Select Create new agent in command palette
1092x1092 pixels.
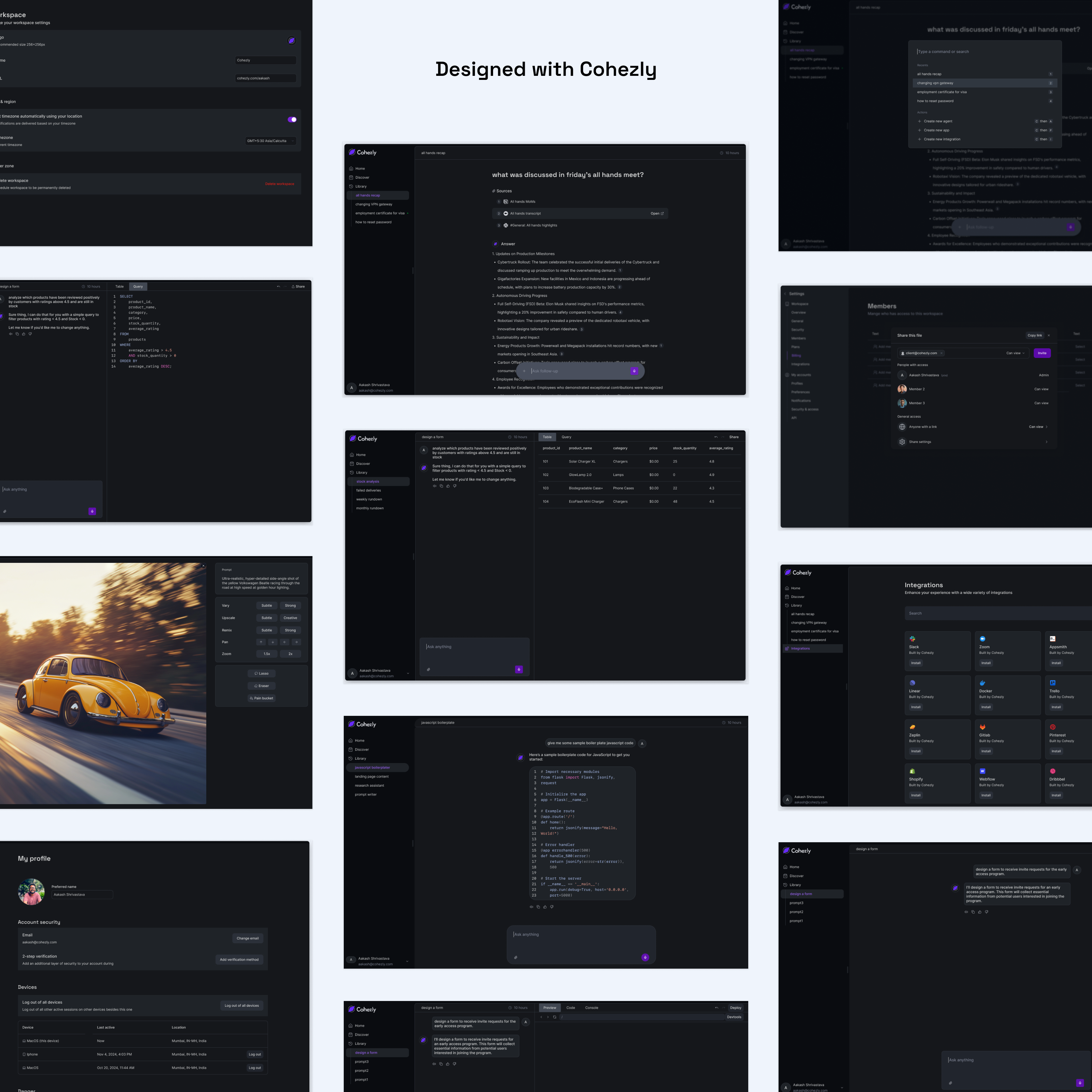click(x=938, y=121)
